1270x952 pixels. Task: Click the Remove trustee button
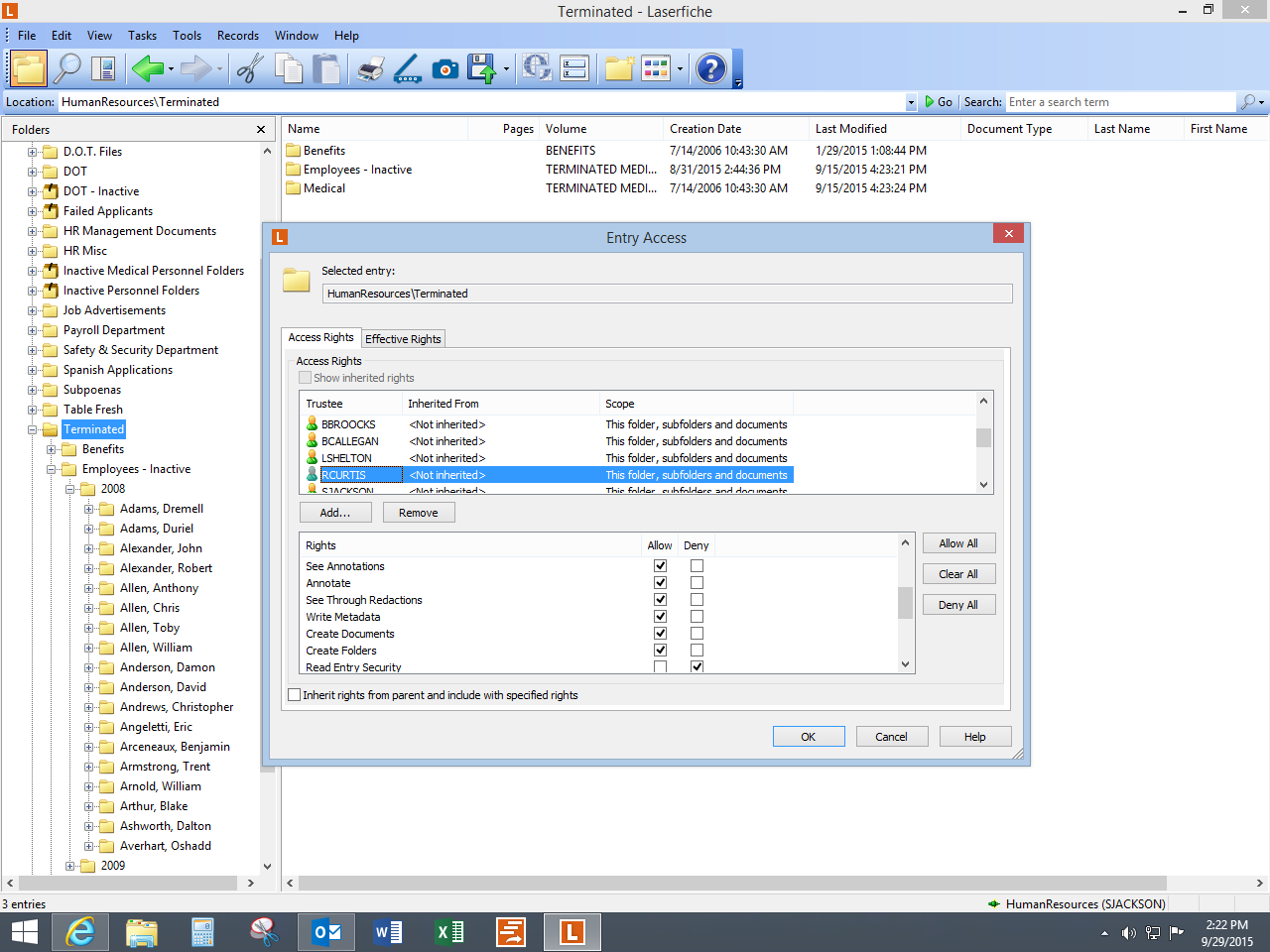(x=418, y=513)
